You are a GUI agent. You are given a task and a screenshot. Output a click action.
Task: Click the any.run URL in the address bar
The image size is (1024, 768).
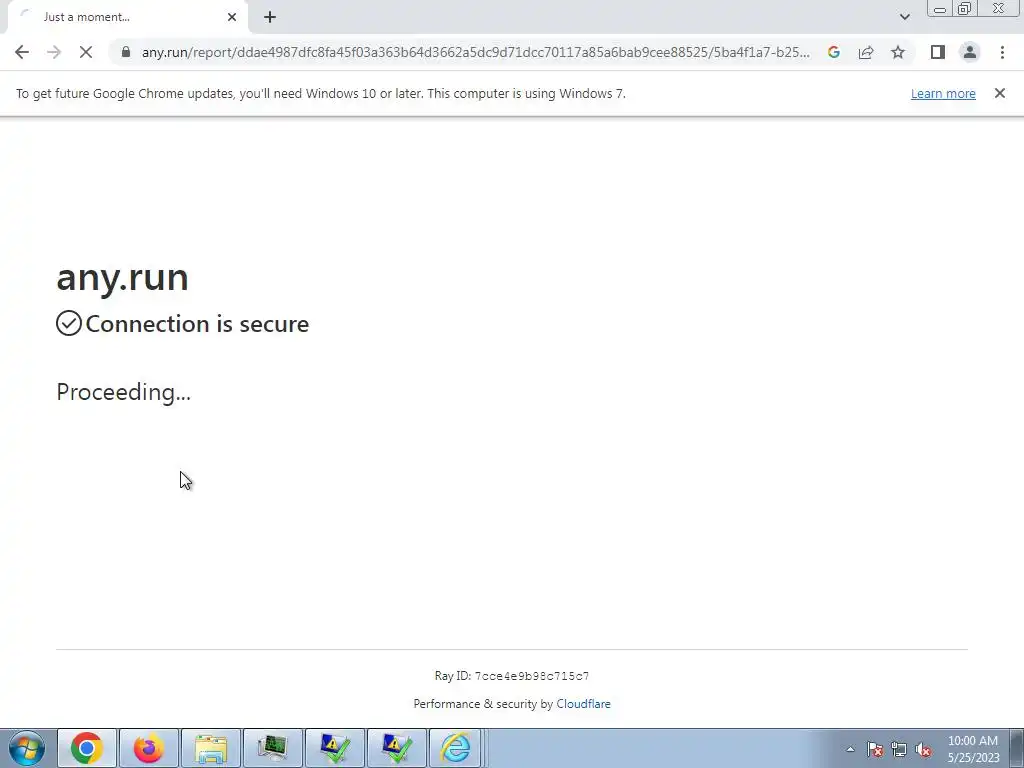(475, 52)
